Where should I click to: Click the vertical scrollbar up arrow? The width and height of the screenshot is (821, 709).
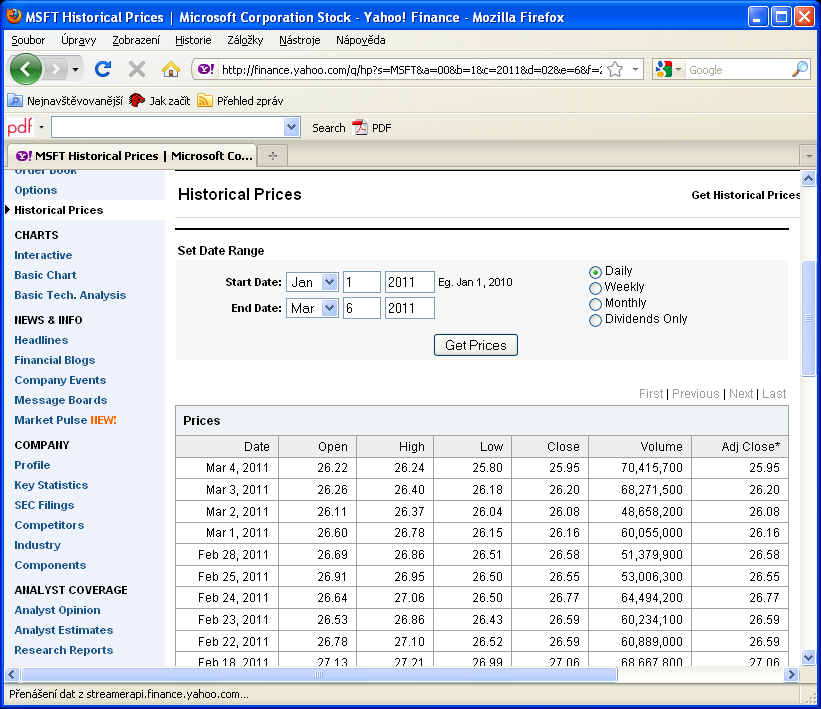click(808, 179)
